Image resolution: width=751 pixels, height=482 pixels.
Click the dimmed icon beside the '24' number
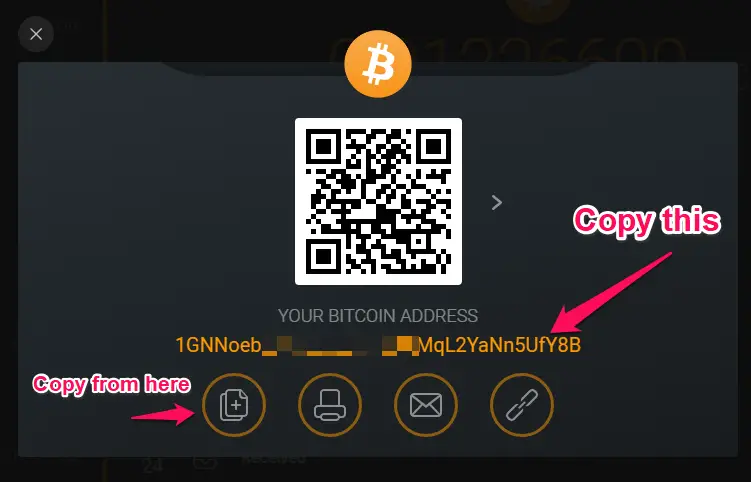[205, 462]
